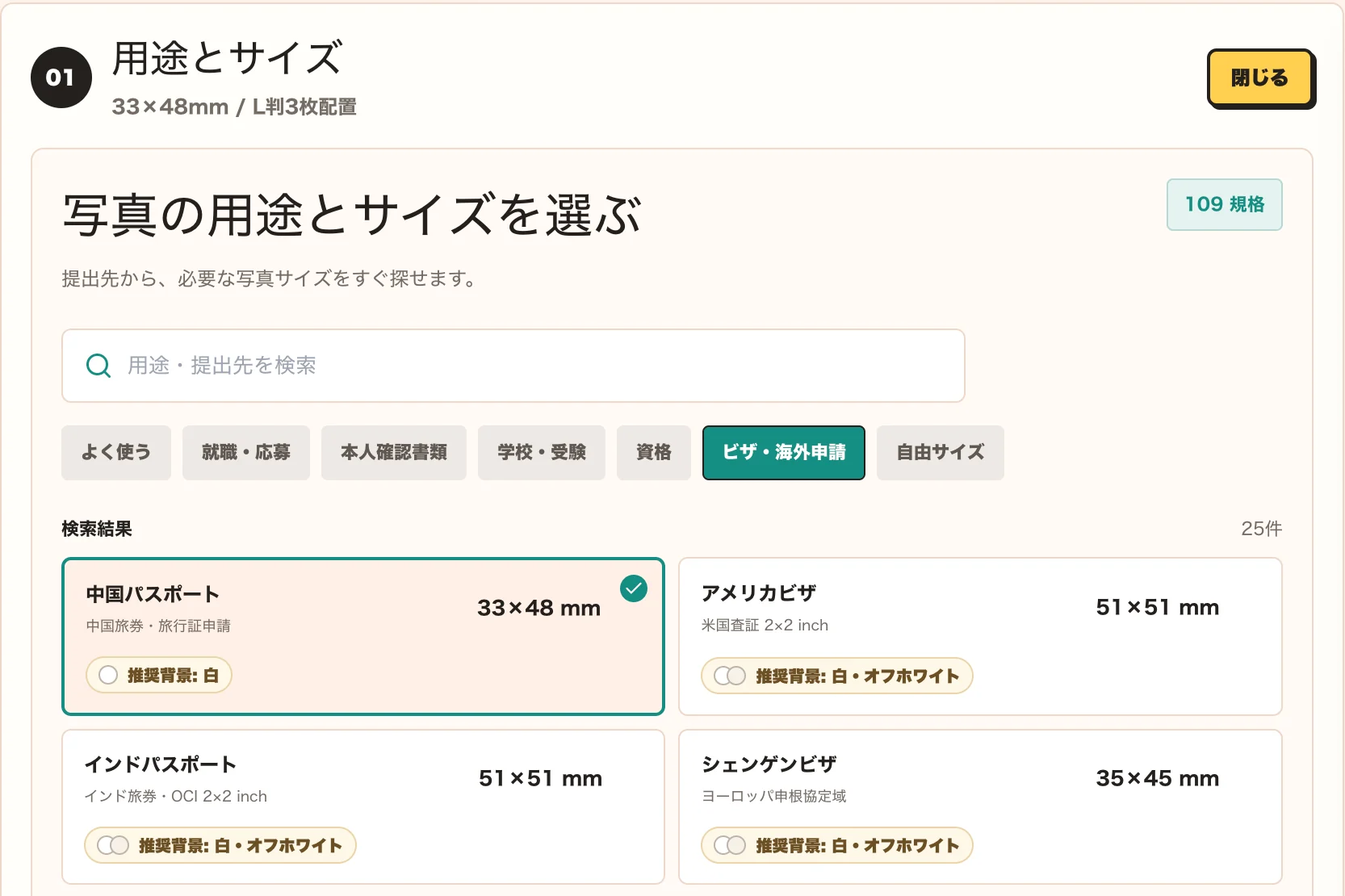This screenshot has width=1345, height=896.
Task: Click the search magnifier icon
Action: coord(98,366)
